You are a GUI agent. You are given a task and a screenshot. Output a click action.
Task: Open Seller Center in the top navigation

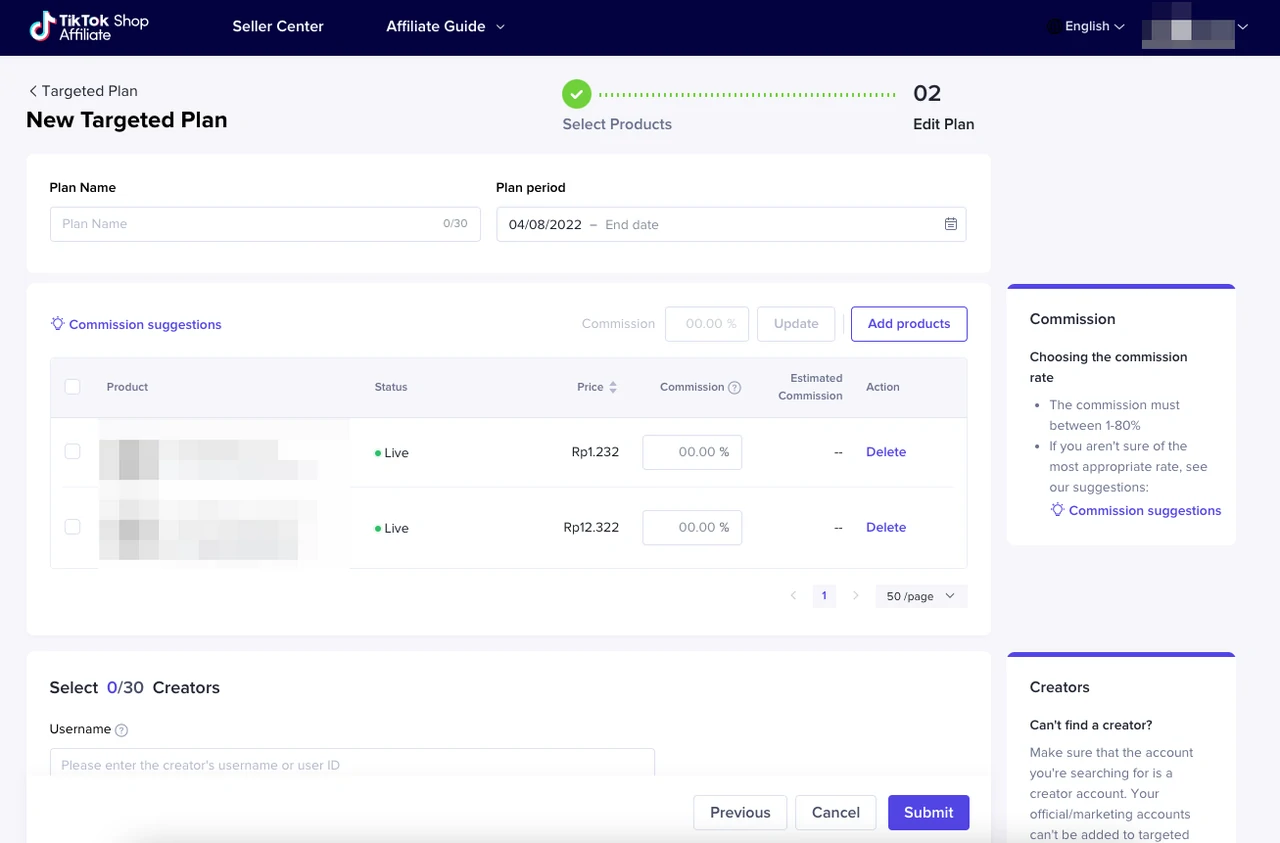pyautogui.click(x=278, y=27)
